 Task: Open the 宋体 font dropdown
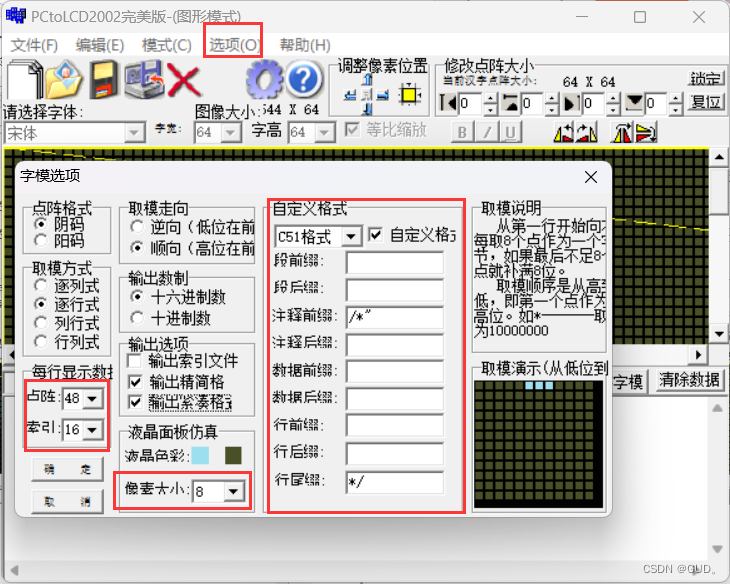[x=134, y=133]
